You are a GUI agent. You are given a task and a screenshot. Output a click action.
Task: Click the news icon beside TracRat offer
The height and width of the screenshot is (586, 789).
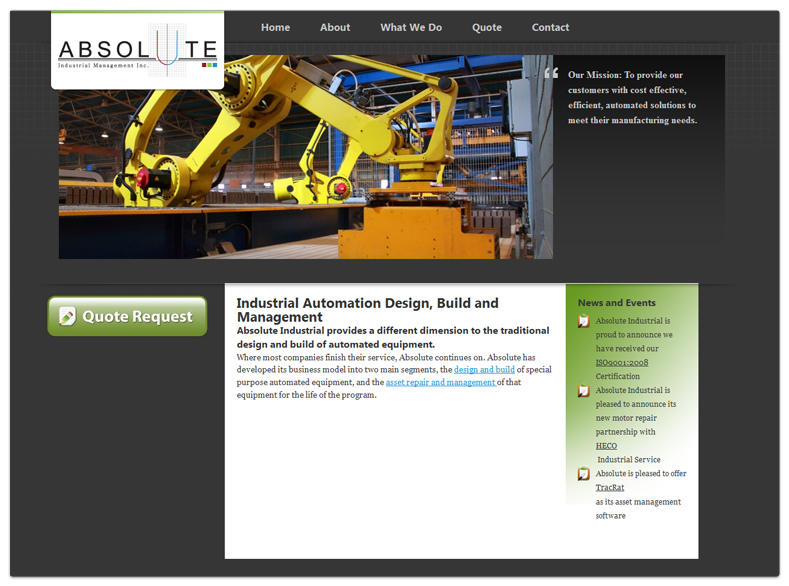tap(584, 474)
